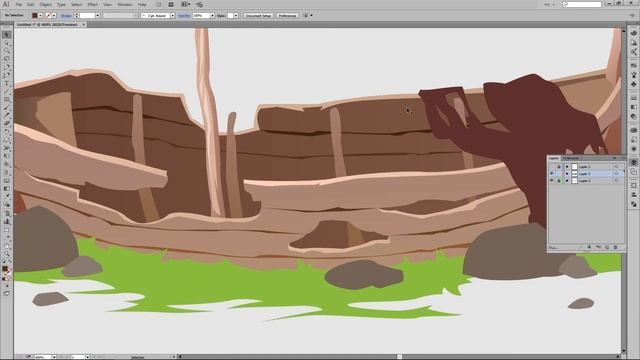This screenshot has height=360, width=640.
Task: Click horizontal scrollbar at bottom of canvas
Action: pos(400,357)
